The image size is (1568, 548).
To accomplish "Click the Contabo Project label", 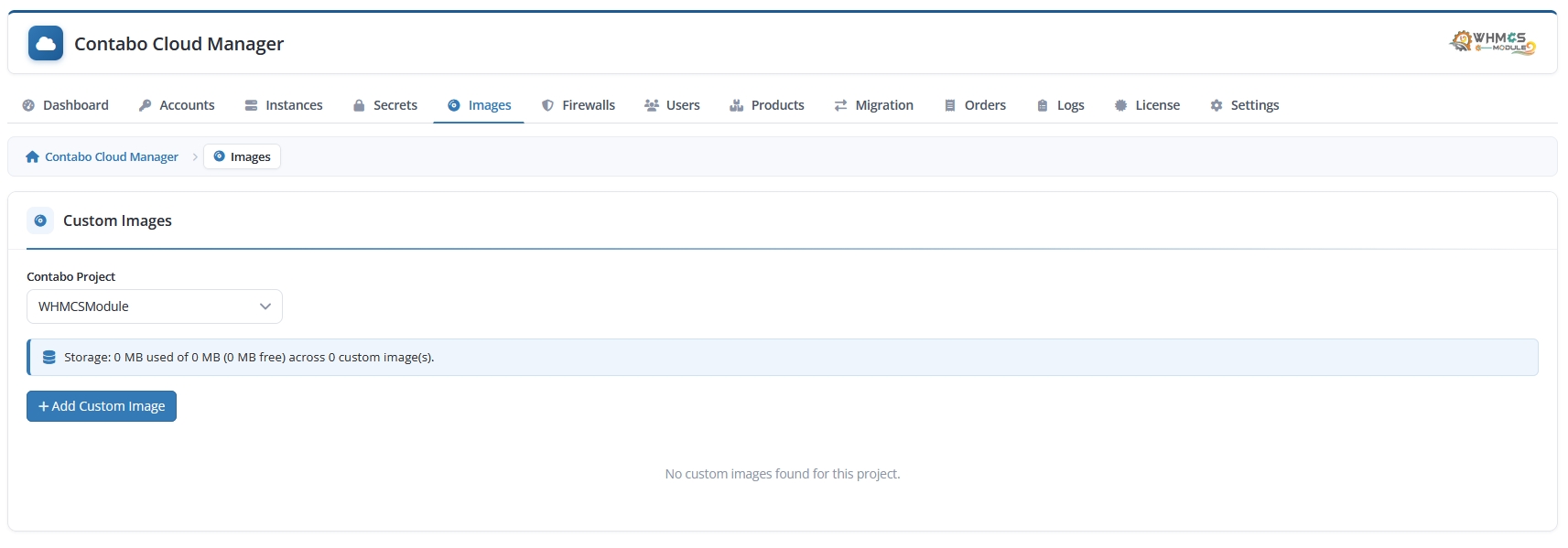I will [70, 276].
